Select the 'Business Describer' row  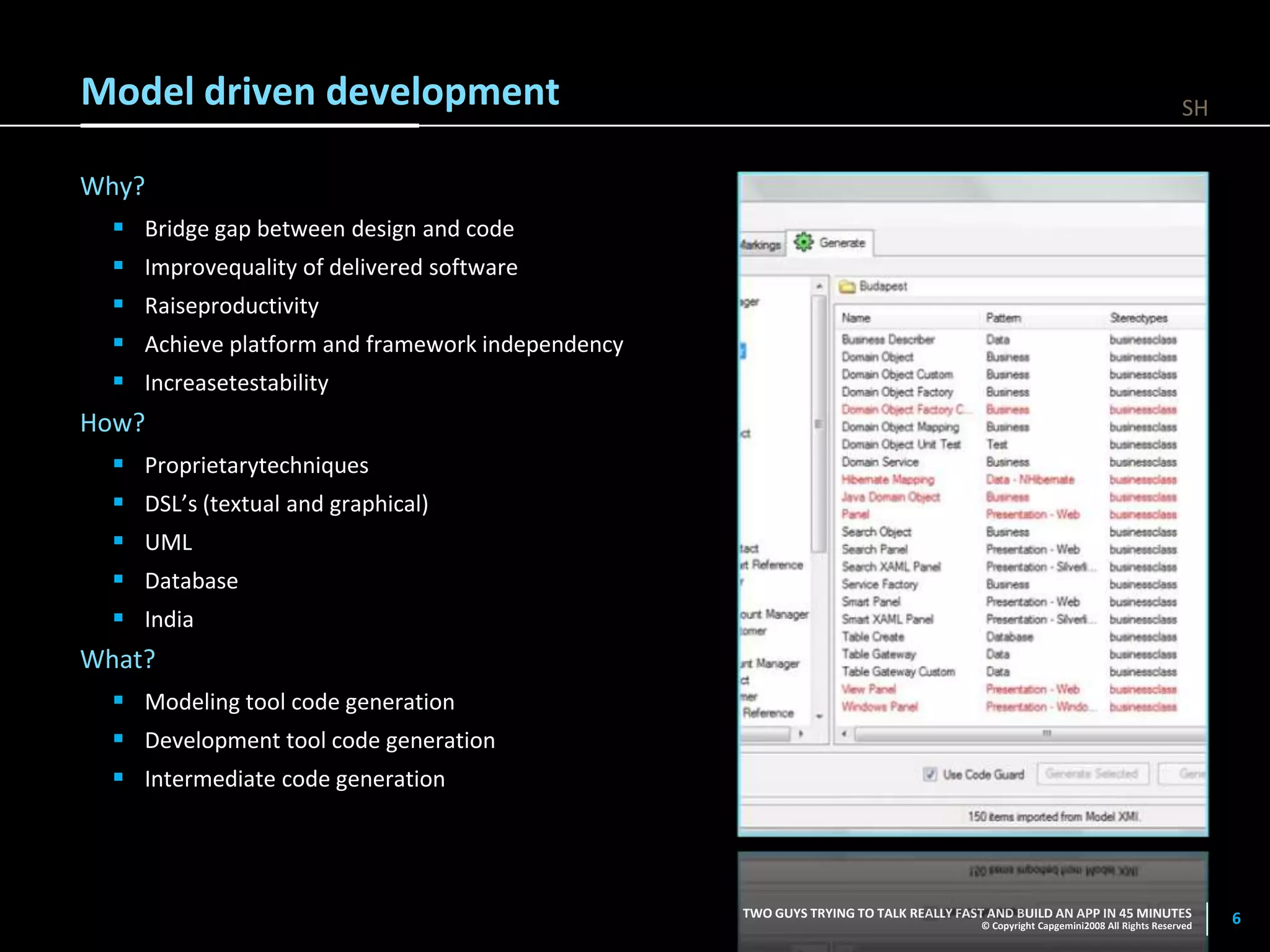[x=1009, y=340]
